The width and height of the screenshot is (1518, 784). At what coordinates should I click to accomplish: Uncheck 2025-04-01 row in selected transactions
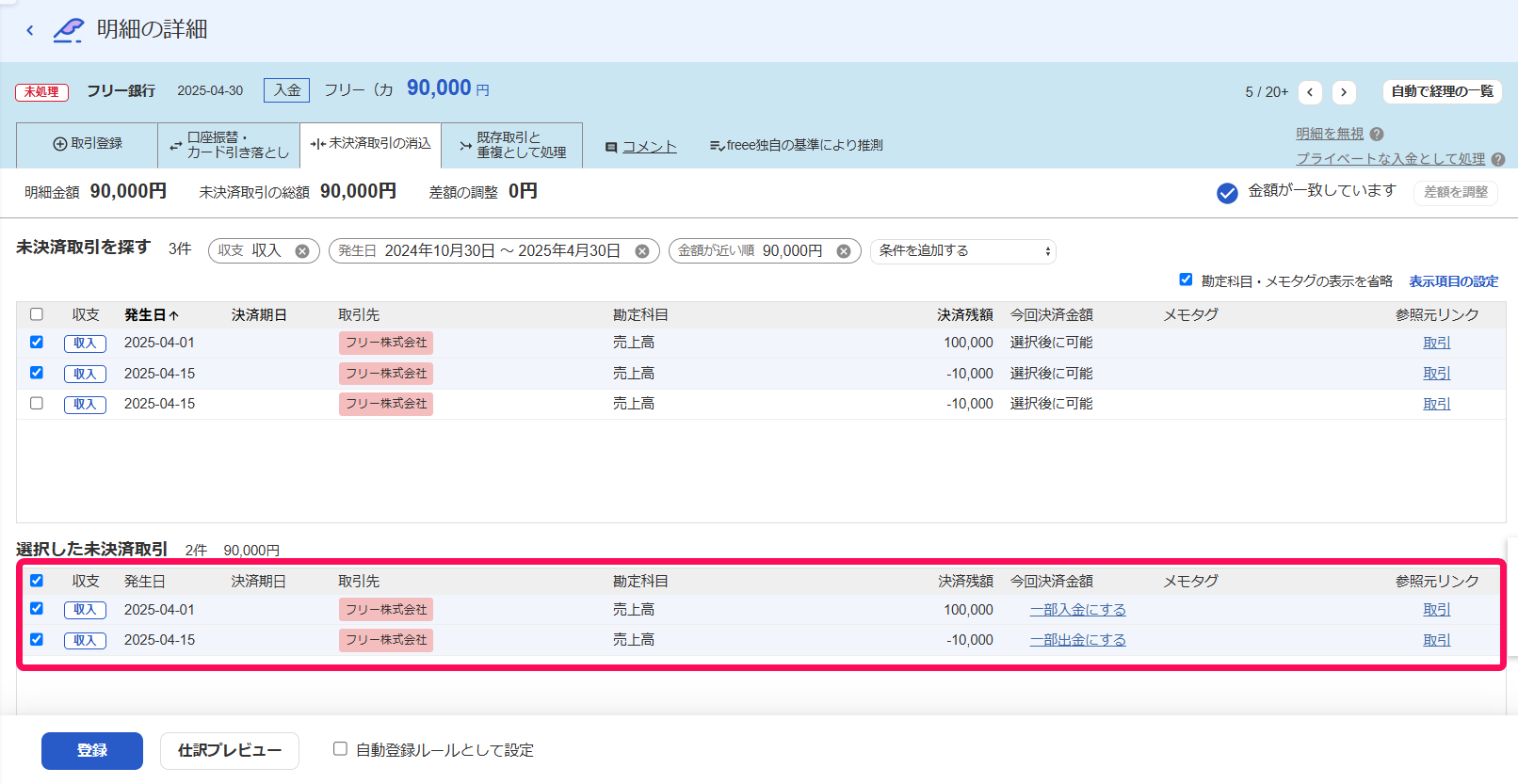37,609
